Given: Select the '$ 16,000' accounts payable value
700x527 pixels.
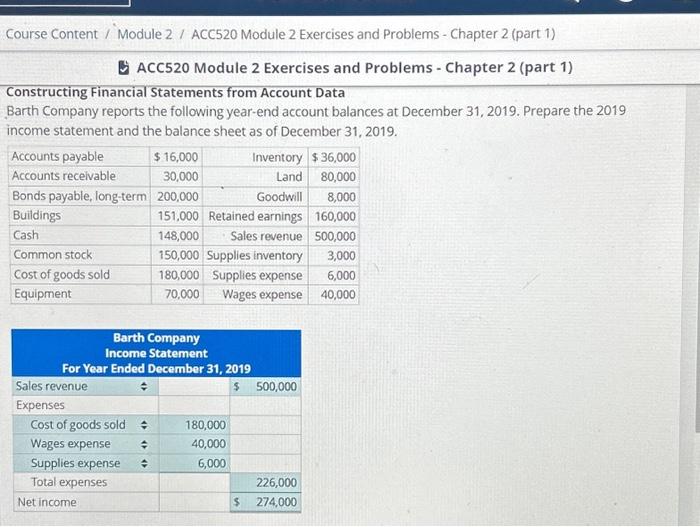Looking at the screenshot, I should point(176,157).
